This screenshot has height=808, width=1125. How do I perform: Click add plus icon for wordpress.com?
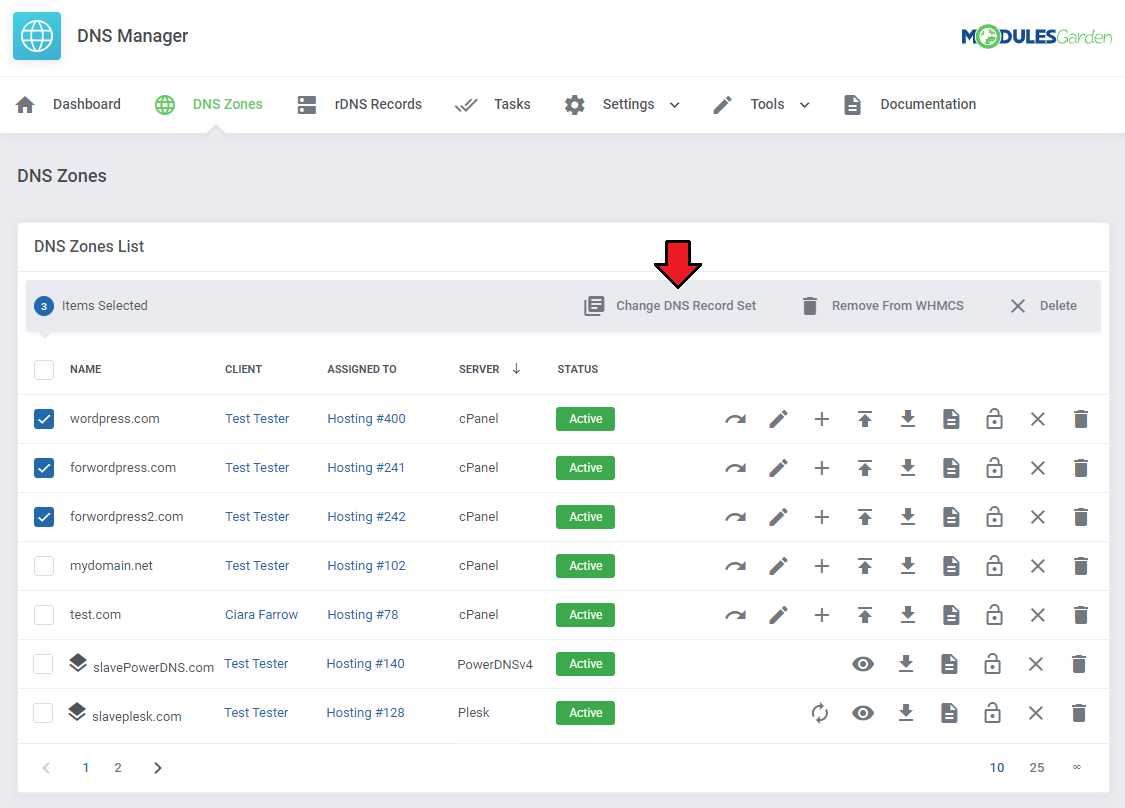pyautogui.click(x=822, y=419)
